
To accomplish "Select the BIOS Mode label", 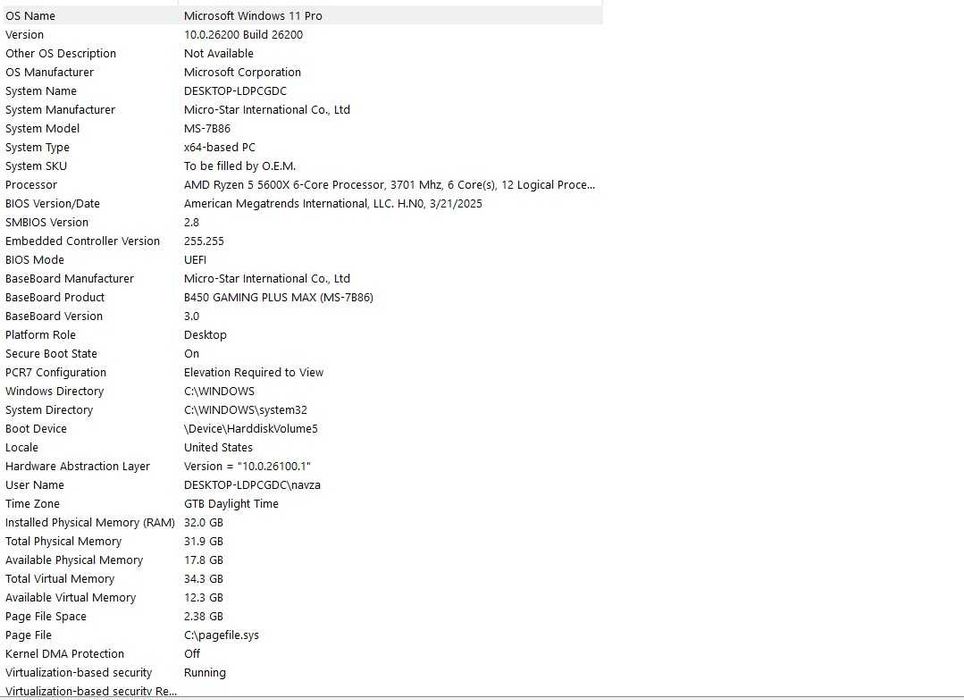I will tap(34, 259).
